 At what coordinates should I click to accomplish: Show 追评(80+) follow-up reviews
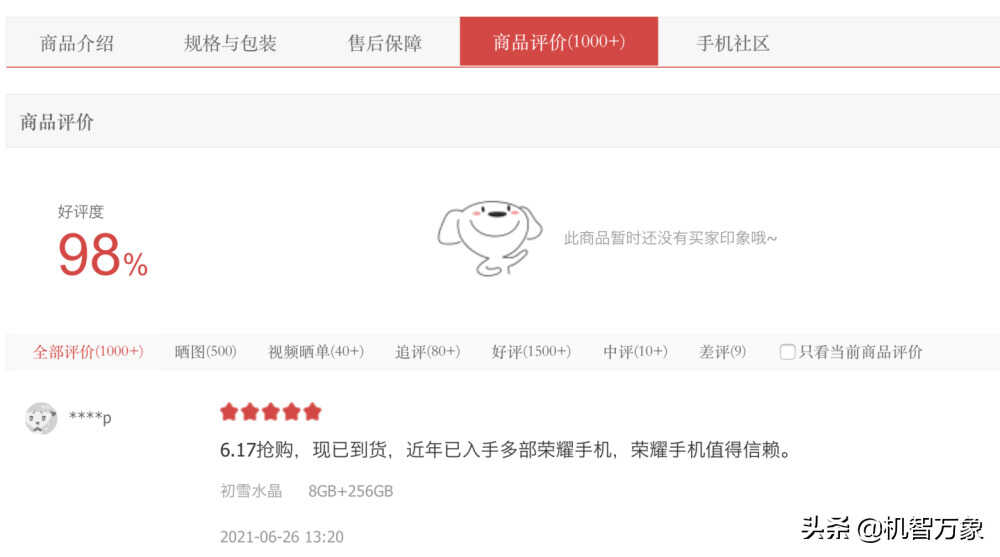[x=427, y=352]
